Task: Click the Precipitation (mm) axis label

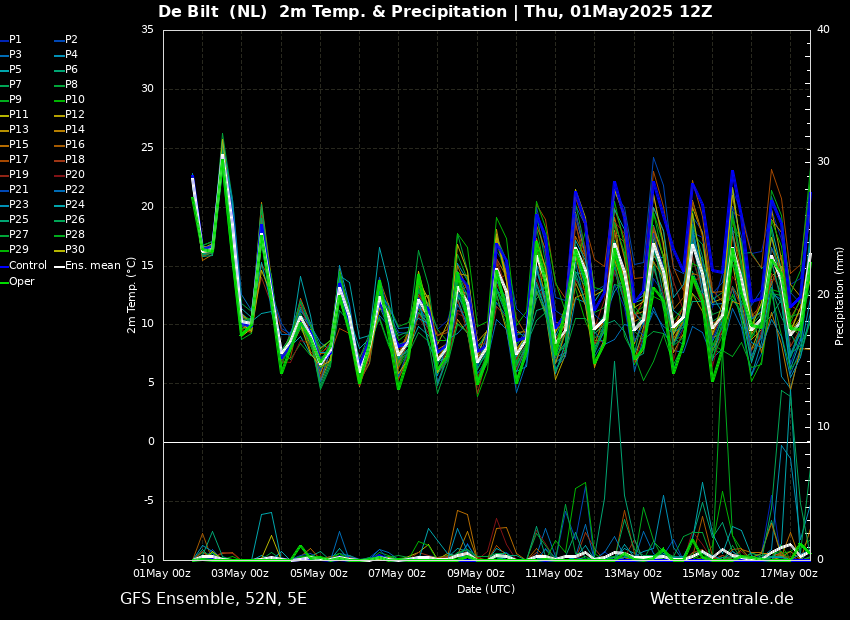Action: click(x=840, y=295)
